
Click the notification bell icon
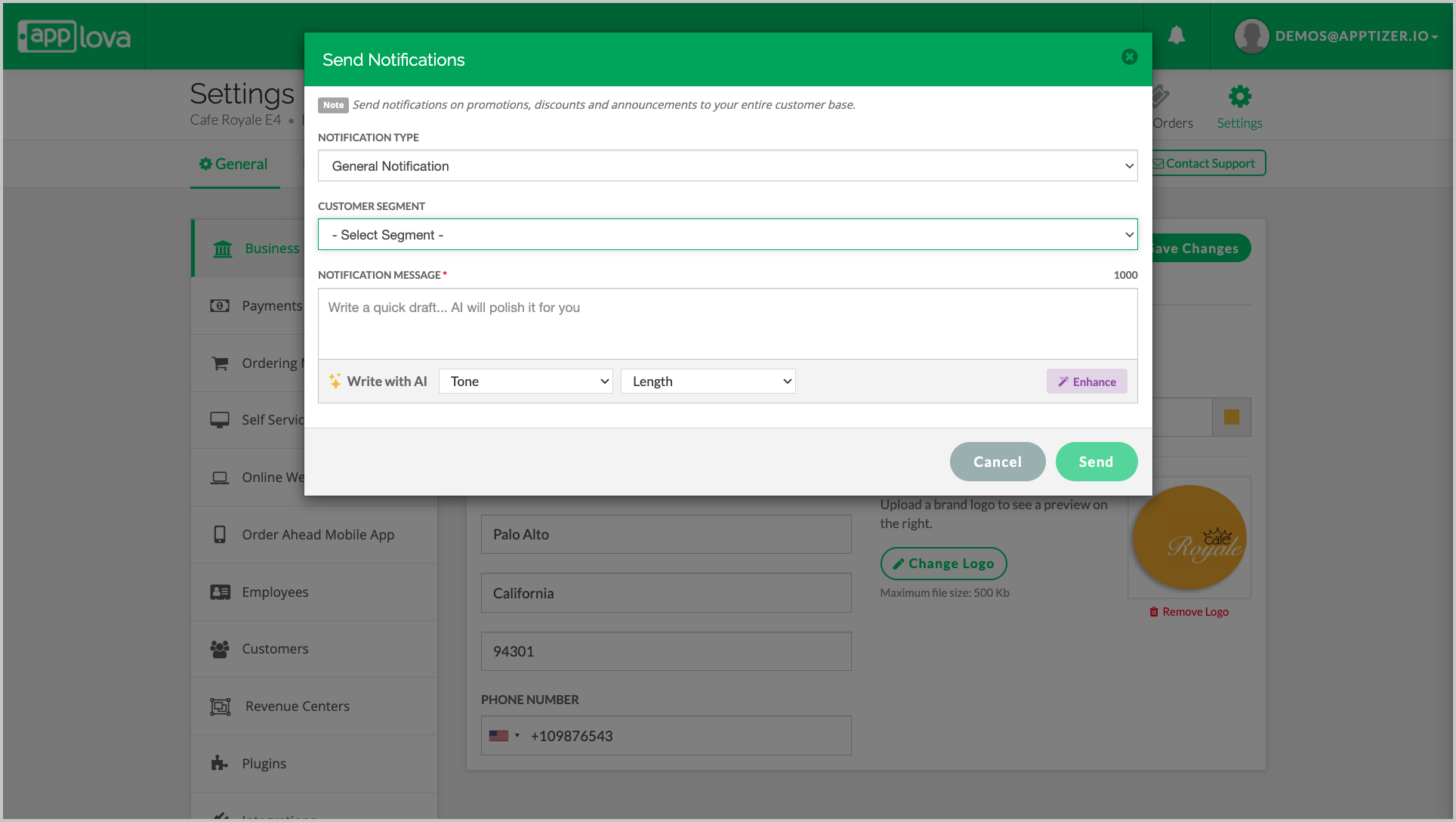pos(1176,36)
